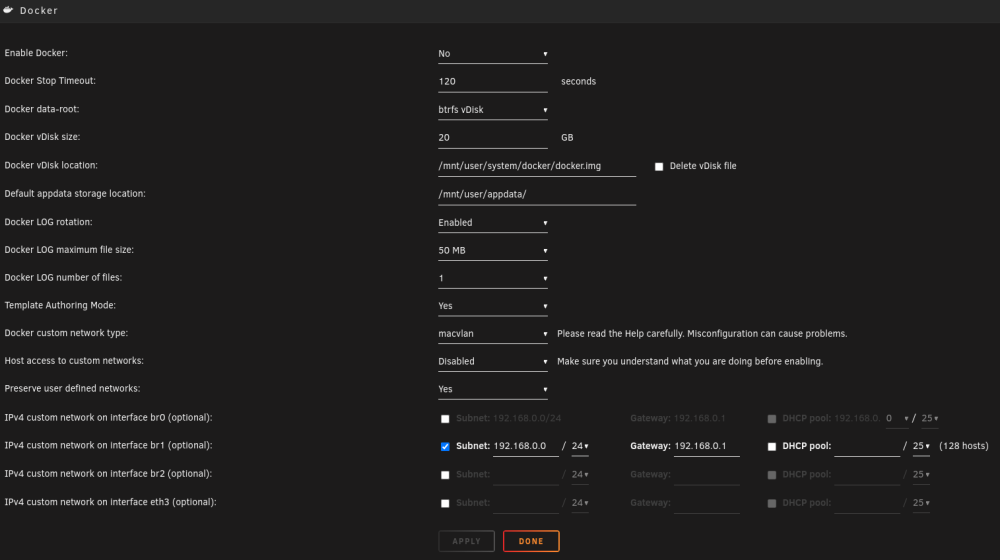
Task: Open the Enable Docker dropdown
Action: click(x=492, y=54)
